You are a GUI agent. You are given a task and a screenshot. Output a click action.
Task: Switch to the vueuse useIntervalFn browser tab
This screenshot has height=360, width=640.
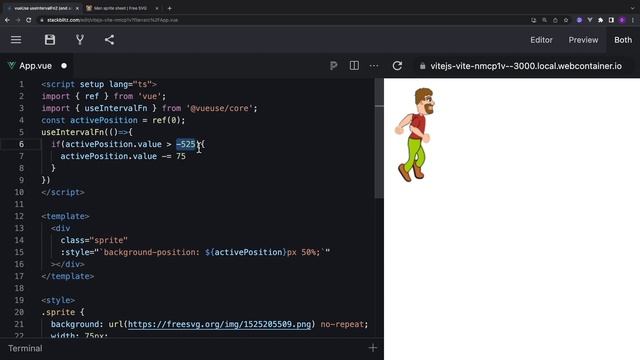(42, 8)
